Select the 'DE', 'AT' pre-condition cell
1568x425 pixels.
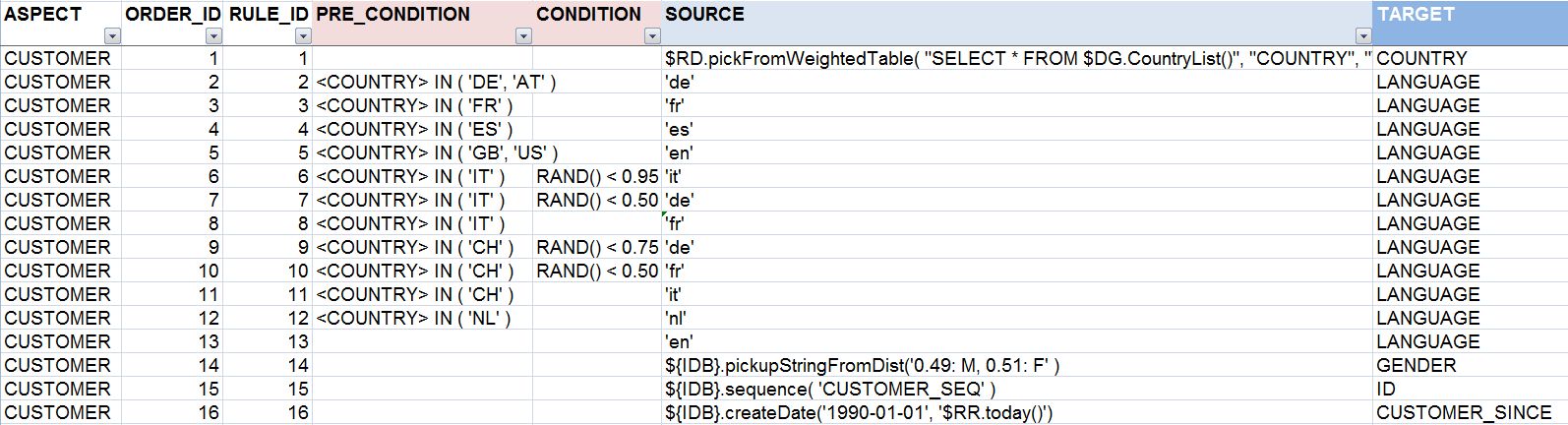coord(423,82)
